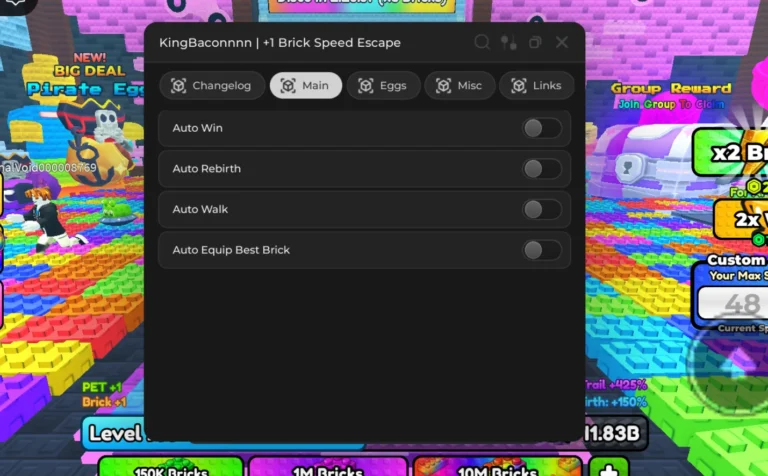Click the Auto Win label text
The height and width of the screenshot is (476, 768).
tap(197, 128)
